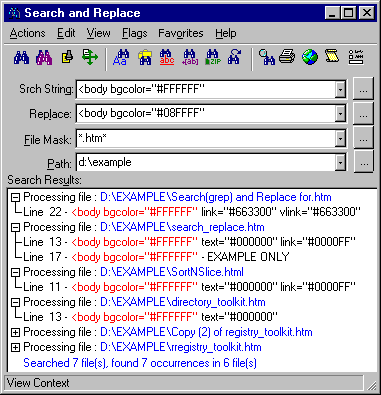Click the file path D:\EXAMPLE\SortNSlice.html
The width and height of the screenshot is (381, 395).
[172, 272]
